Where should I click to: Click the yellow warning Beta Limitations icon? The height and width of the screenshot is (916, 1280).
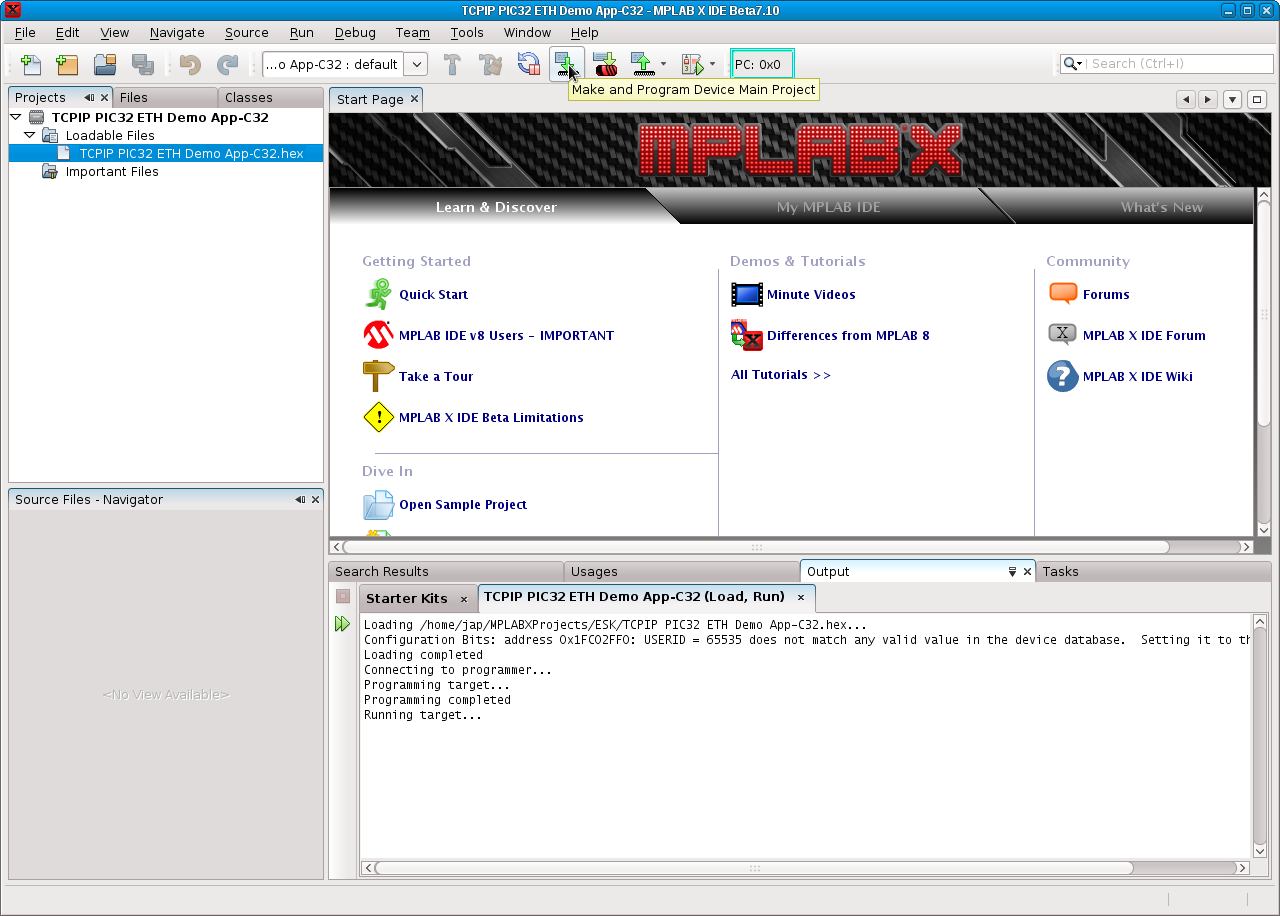(378, 417)
